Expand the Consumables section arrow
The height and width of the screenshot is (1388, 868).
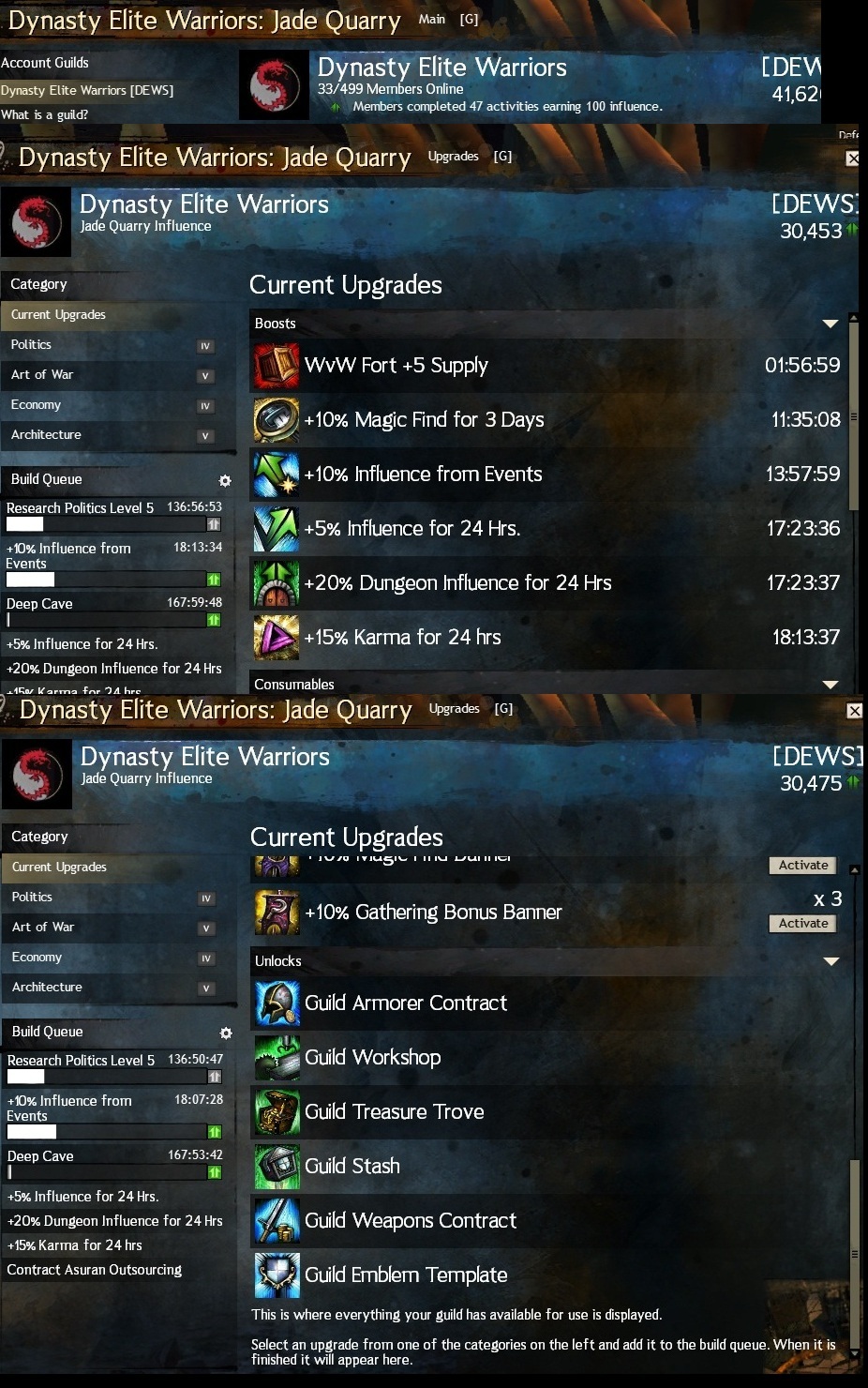[x=830, y=685]
